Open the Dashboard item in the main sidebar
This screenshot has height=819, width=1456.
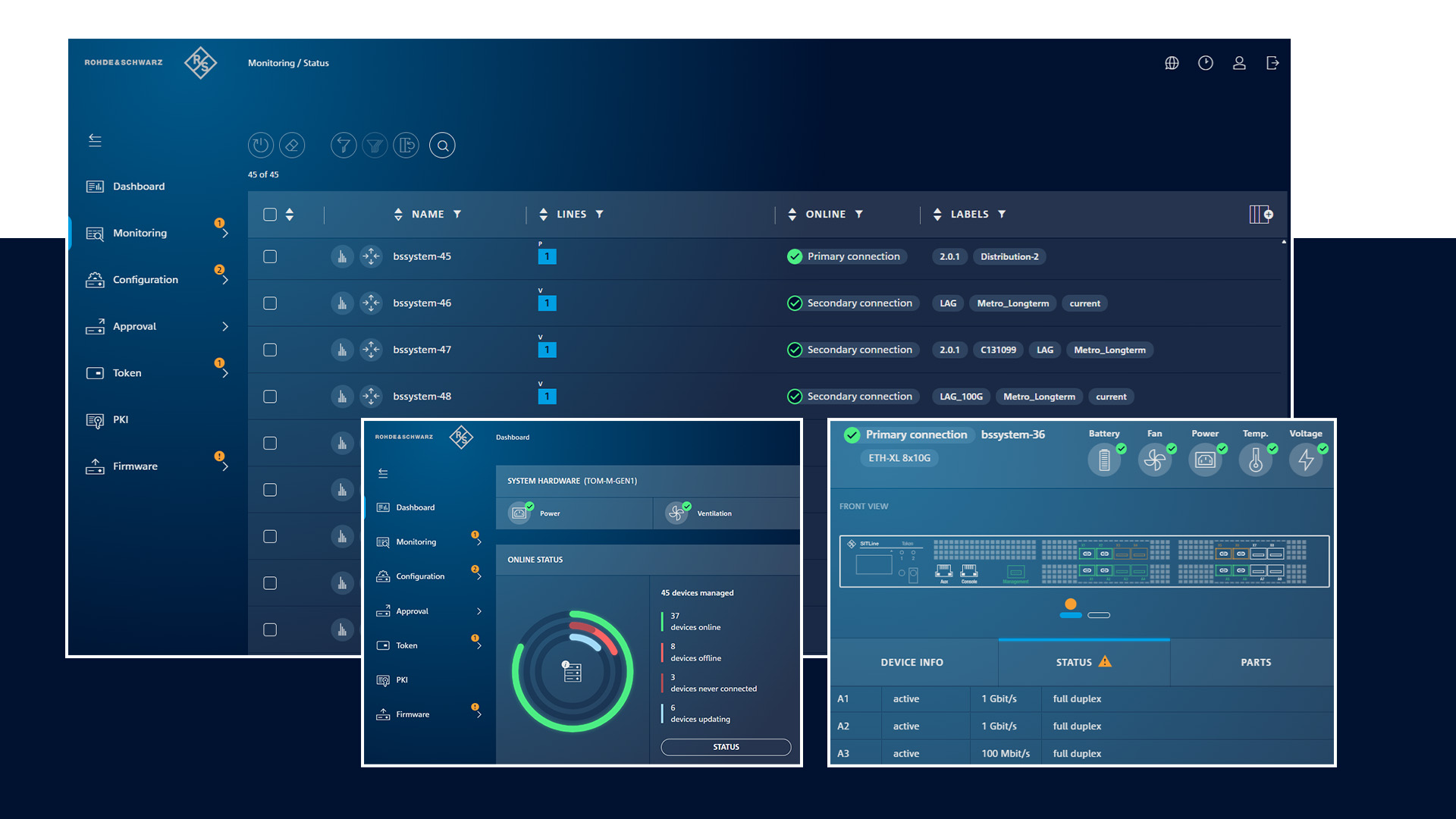126,187
